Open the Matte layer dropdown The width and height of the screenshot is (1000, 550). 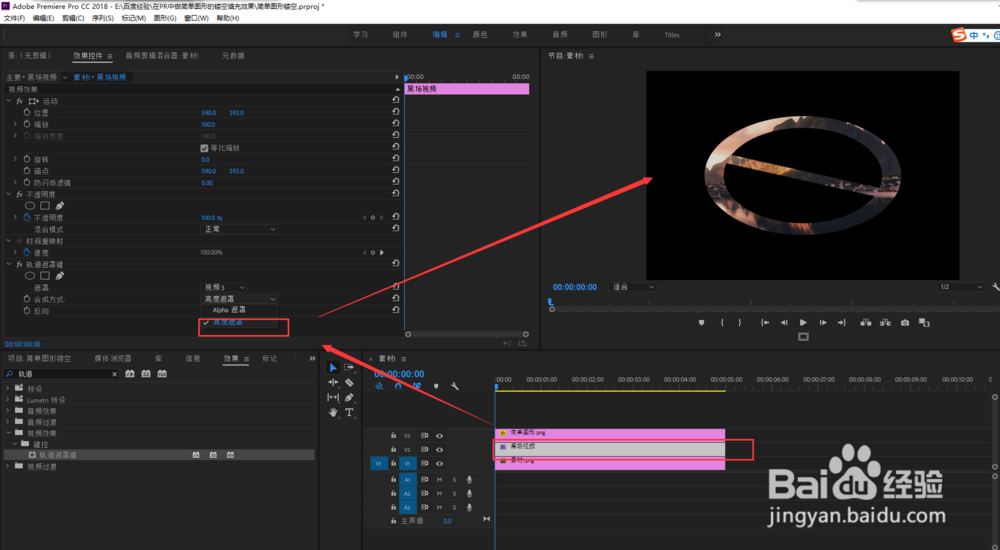point(224,288)
